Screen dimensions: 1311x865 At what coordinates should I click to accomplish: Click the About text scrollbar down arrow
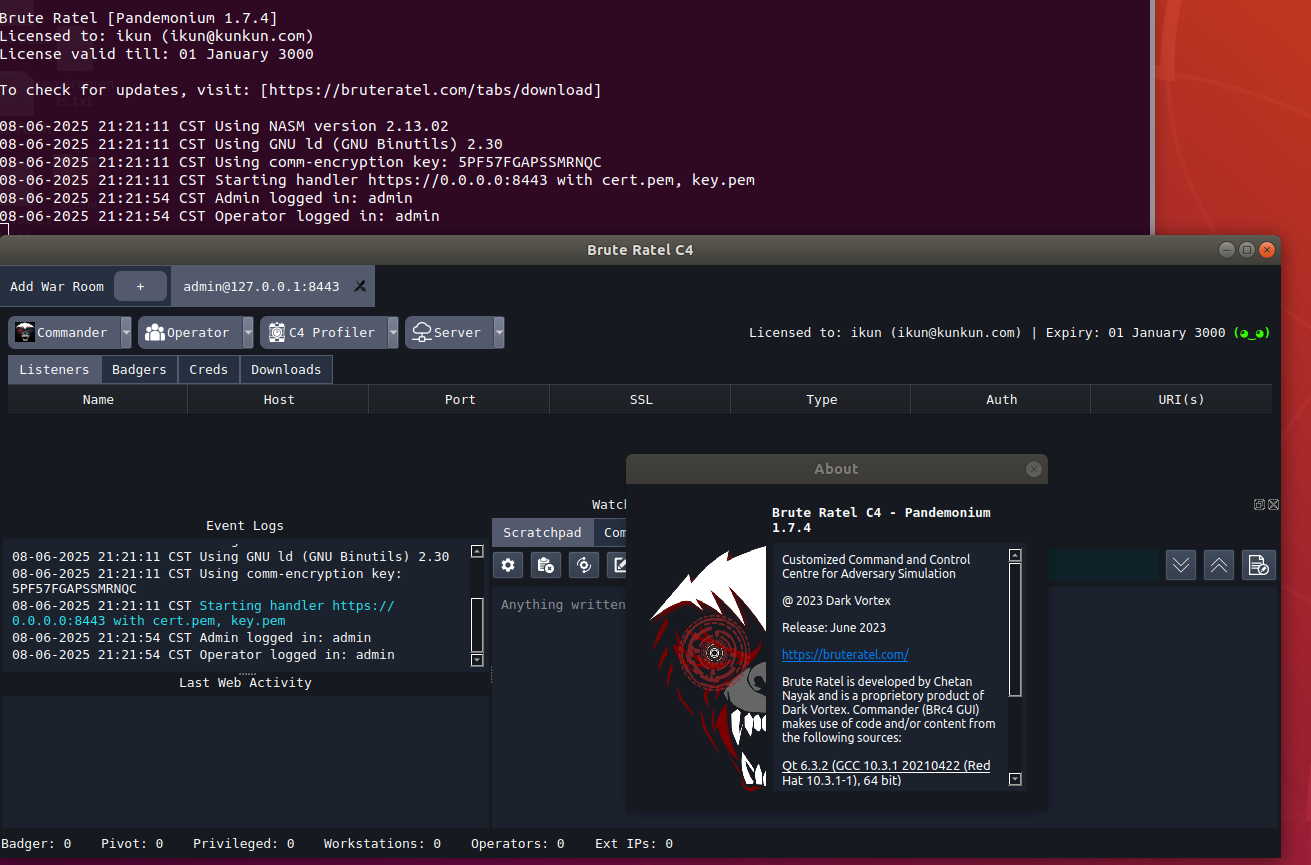coord(1015,779)
